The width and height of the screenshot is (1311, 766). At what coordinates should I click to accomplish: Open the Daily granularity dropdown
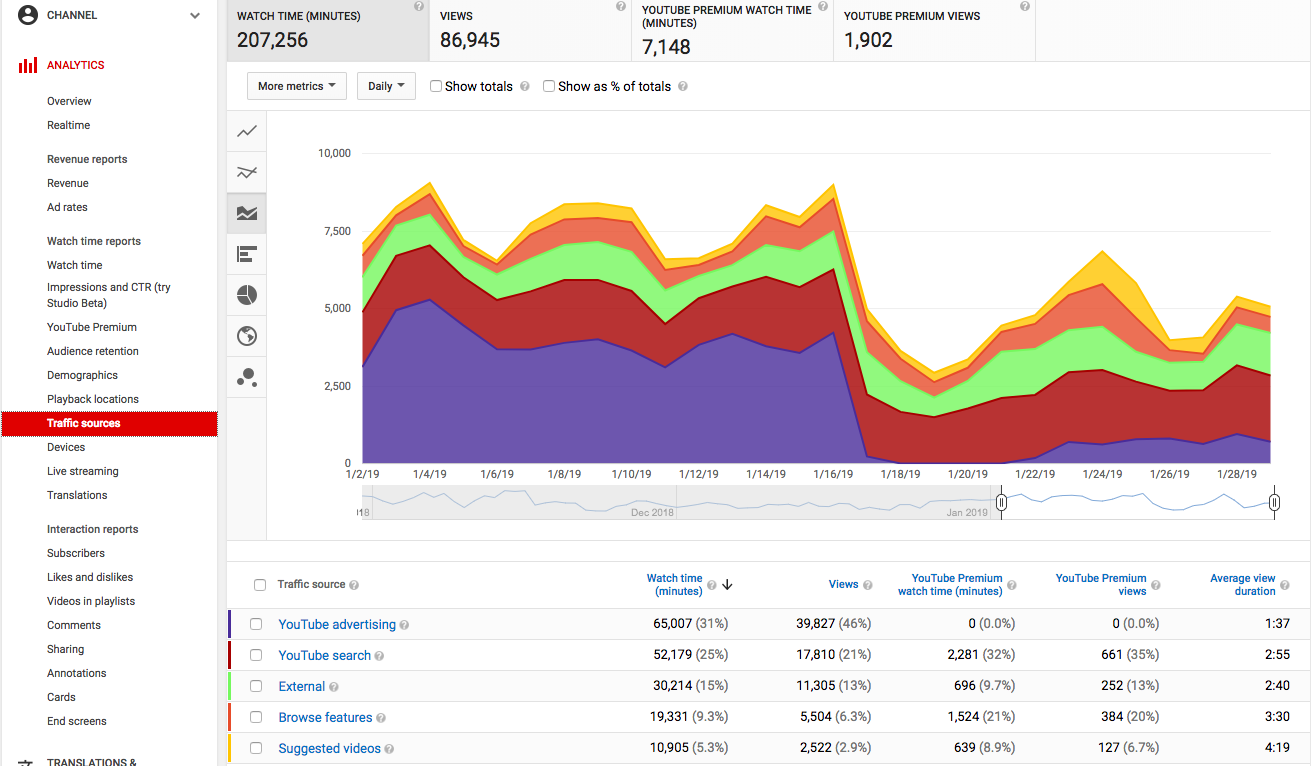pyautogui.click(x=386, y=86)
